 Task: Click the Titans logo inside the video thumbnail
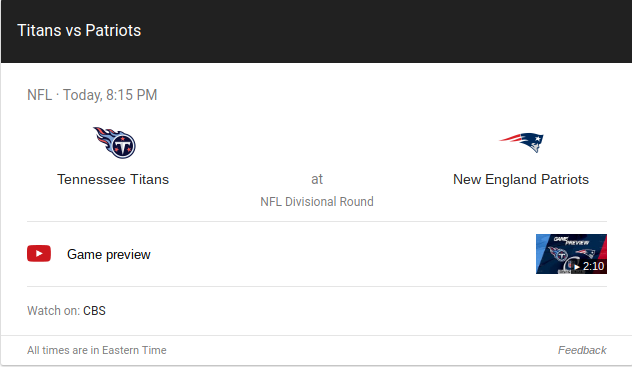[x=558, y=254]
